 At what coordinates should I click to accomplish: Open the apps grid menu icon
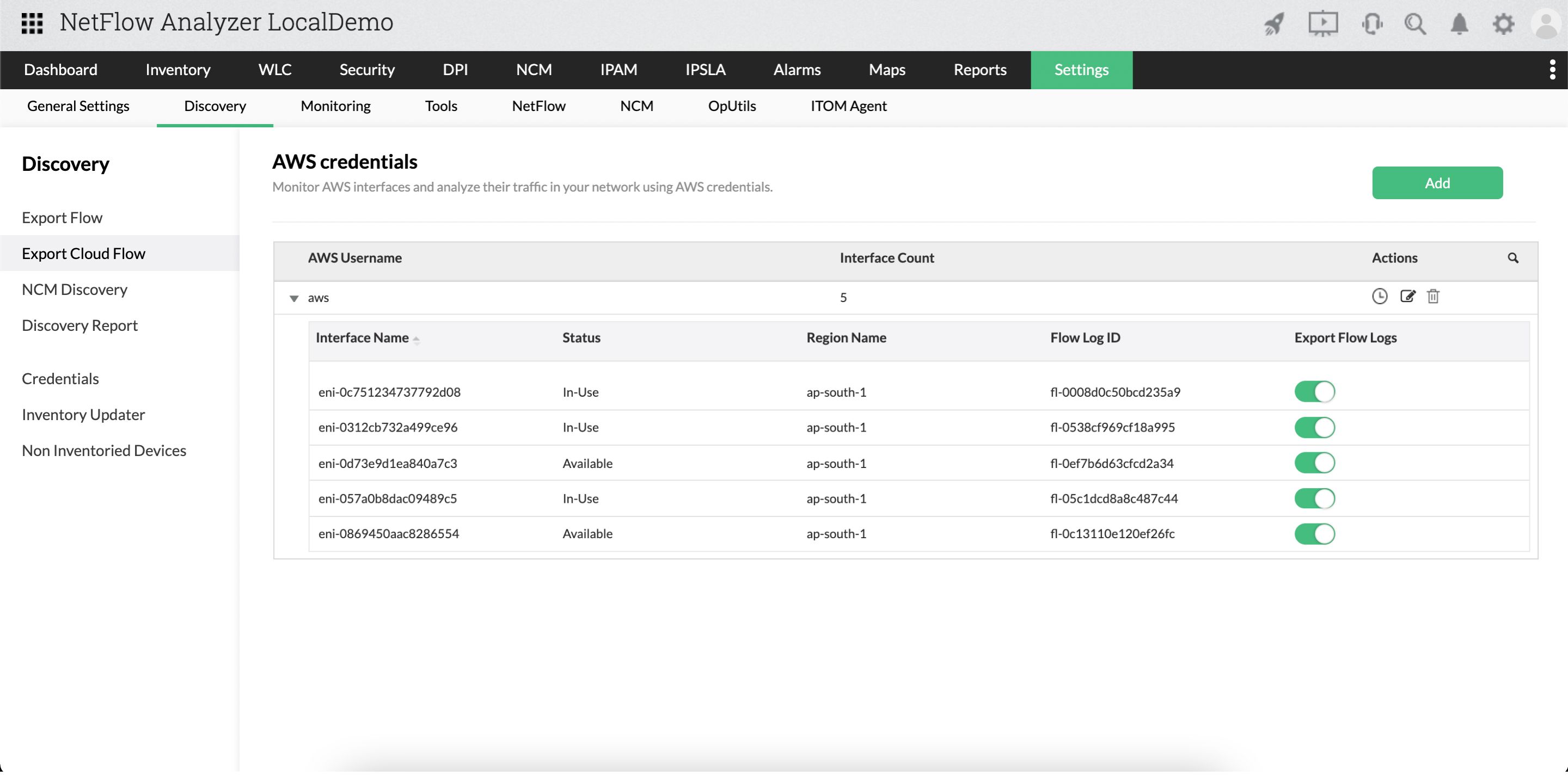pos(32,23)
